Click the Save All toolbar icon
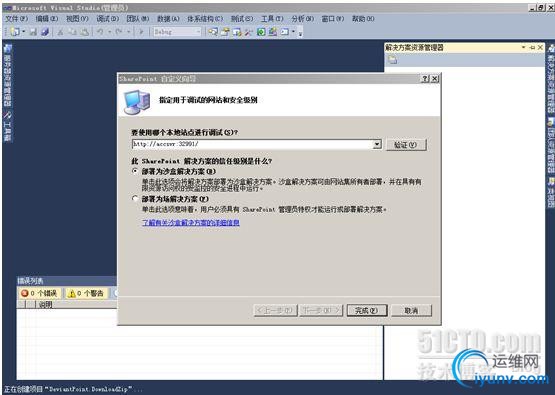Image resolution: width=555 pixels, height=395 pixels. click(x=45, y=32)
